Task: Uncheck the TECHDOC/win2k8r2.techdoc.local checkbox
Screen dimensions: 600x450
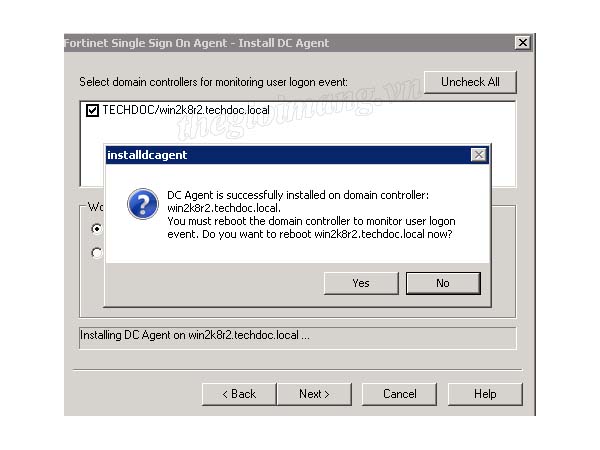Action: click(92, 111)
